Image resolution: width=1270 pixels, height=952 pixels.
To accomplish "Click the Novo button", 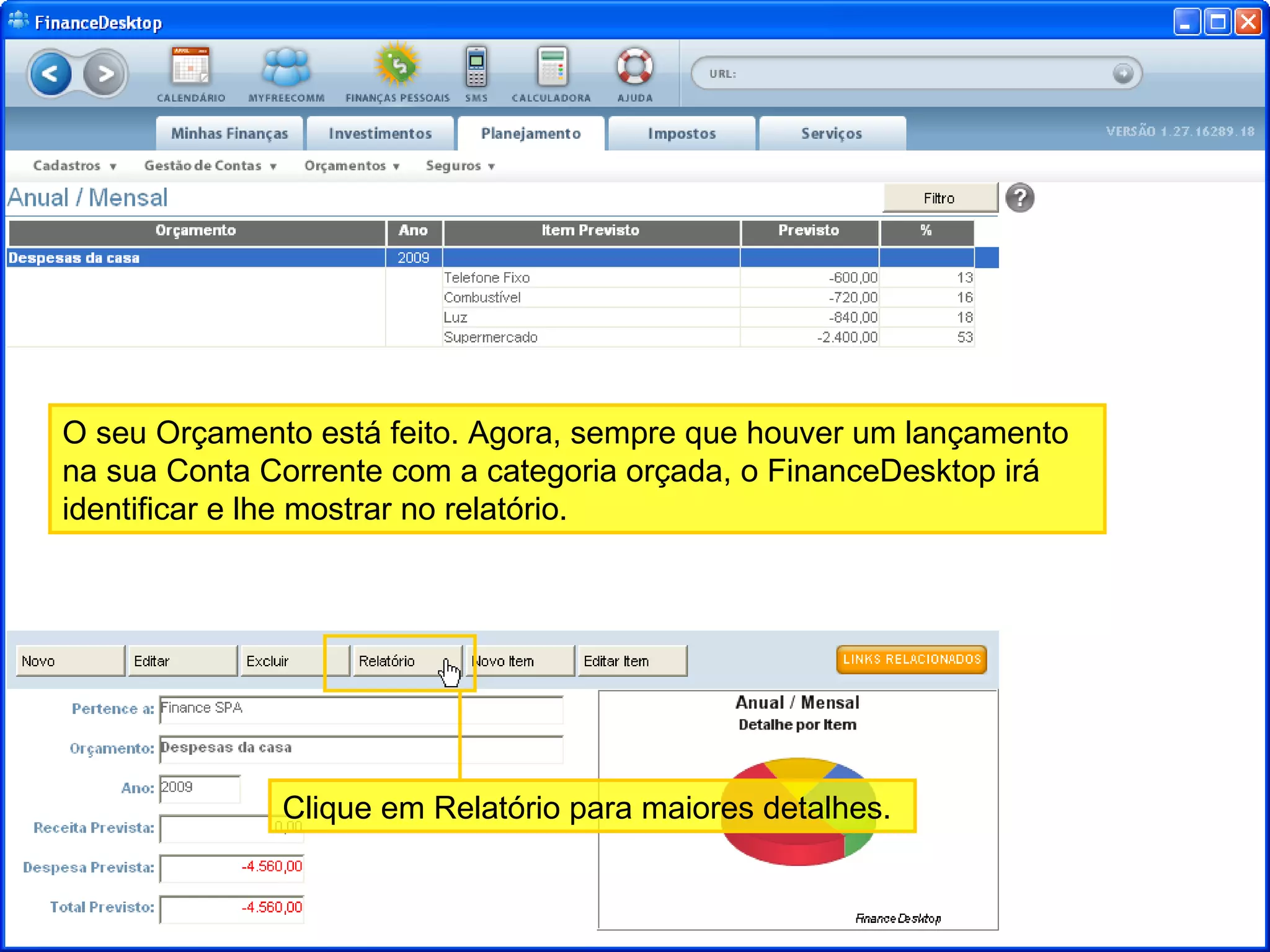I will (x=70, y=661).
